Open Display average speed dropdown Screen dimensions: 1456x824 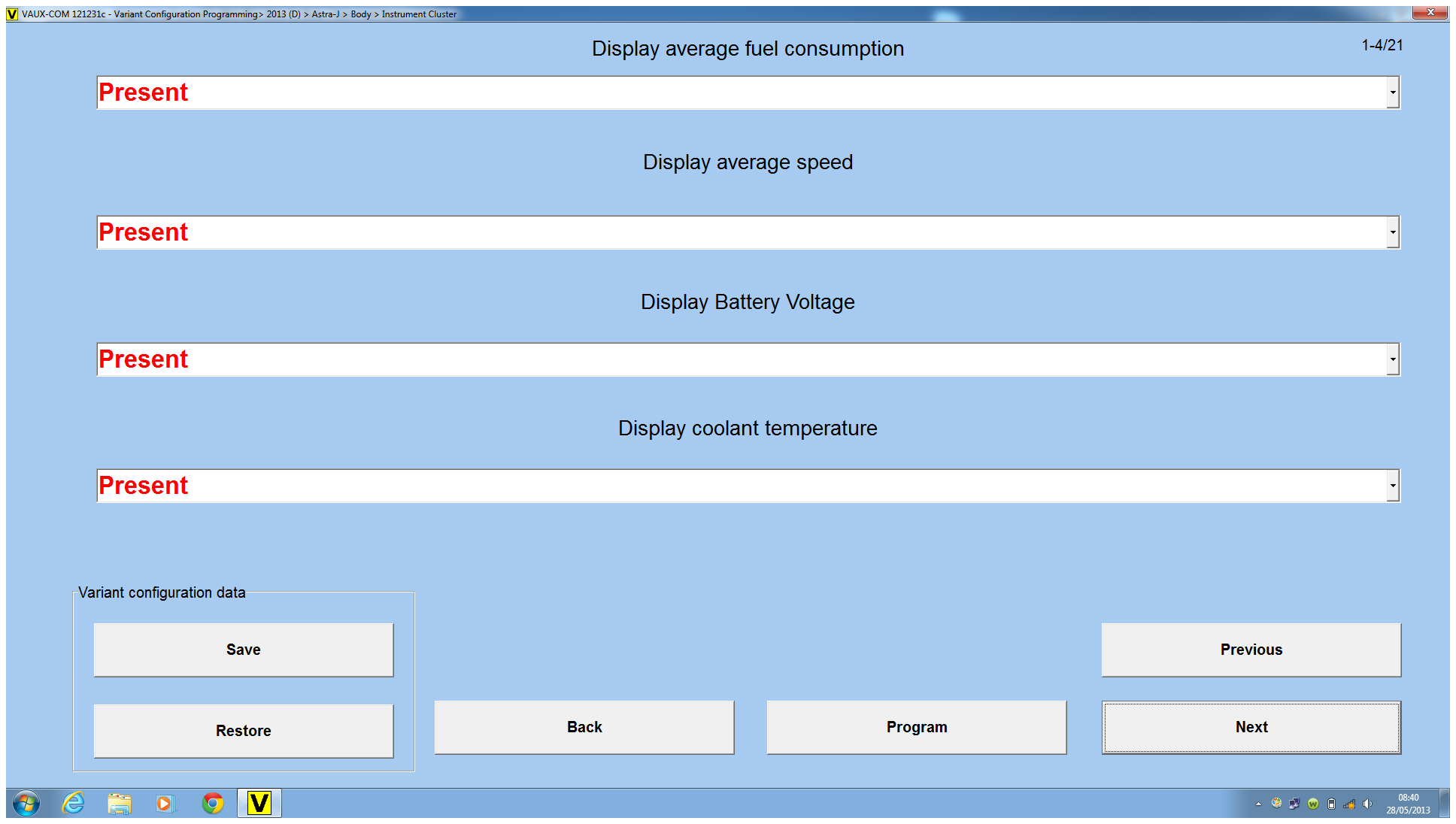[x=1393, y=232]
